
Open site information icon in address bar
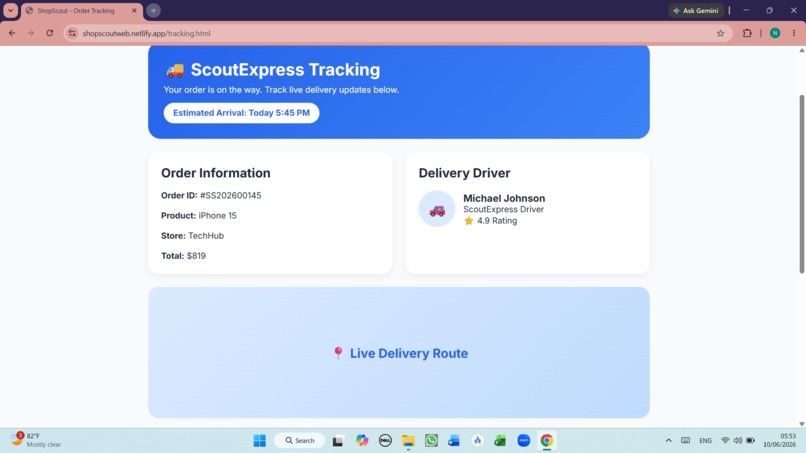pos(72,33)
